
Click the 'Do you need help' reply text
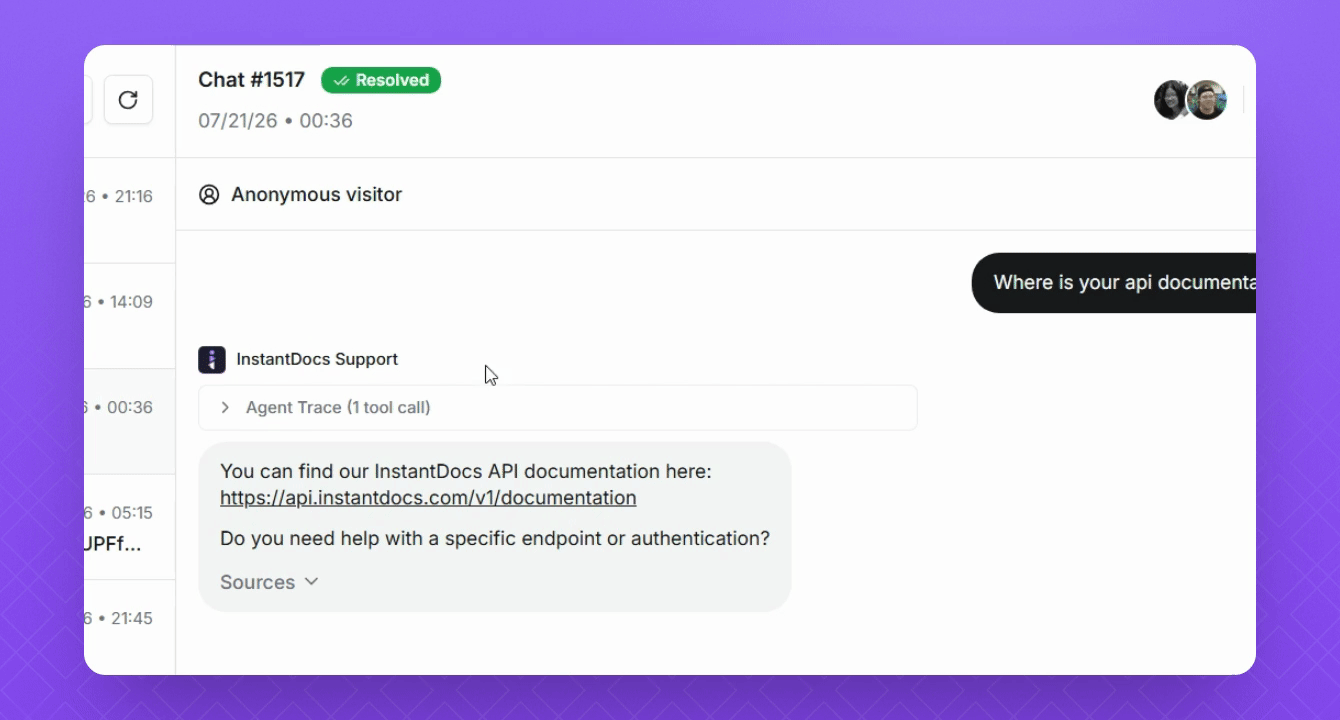pyautogui.click(x=495, y=539)
